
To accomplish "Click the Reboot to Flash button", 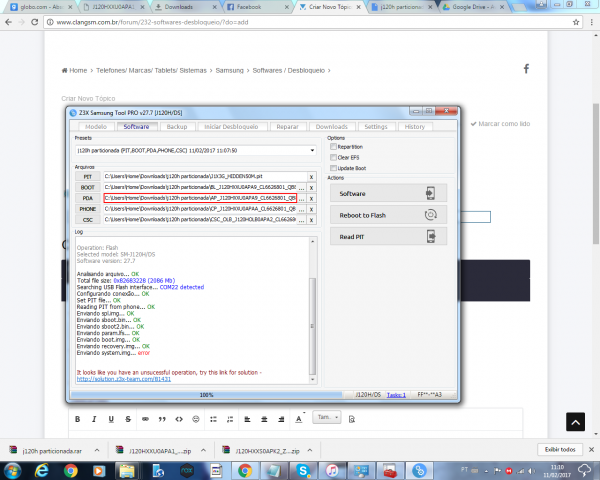I will 388,215.
